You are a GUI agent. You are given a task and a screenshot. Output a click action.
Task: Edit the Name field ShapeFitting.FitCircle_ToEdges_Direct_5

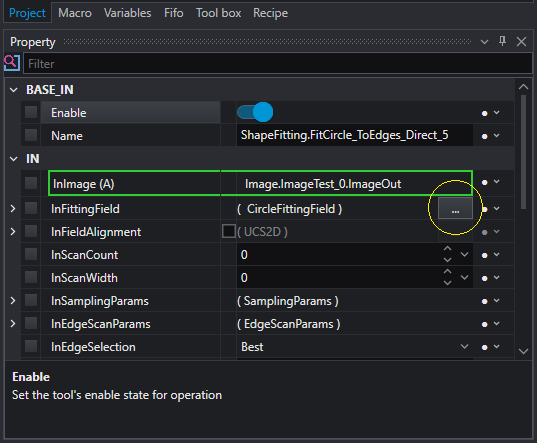354,135
